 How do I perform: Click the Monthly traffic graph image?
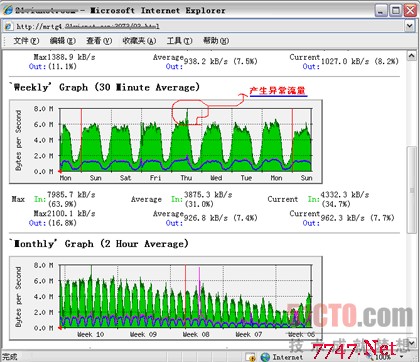coord(166,298)
